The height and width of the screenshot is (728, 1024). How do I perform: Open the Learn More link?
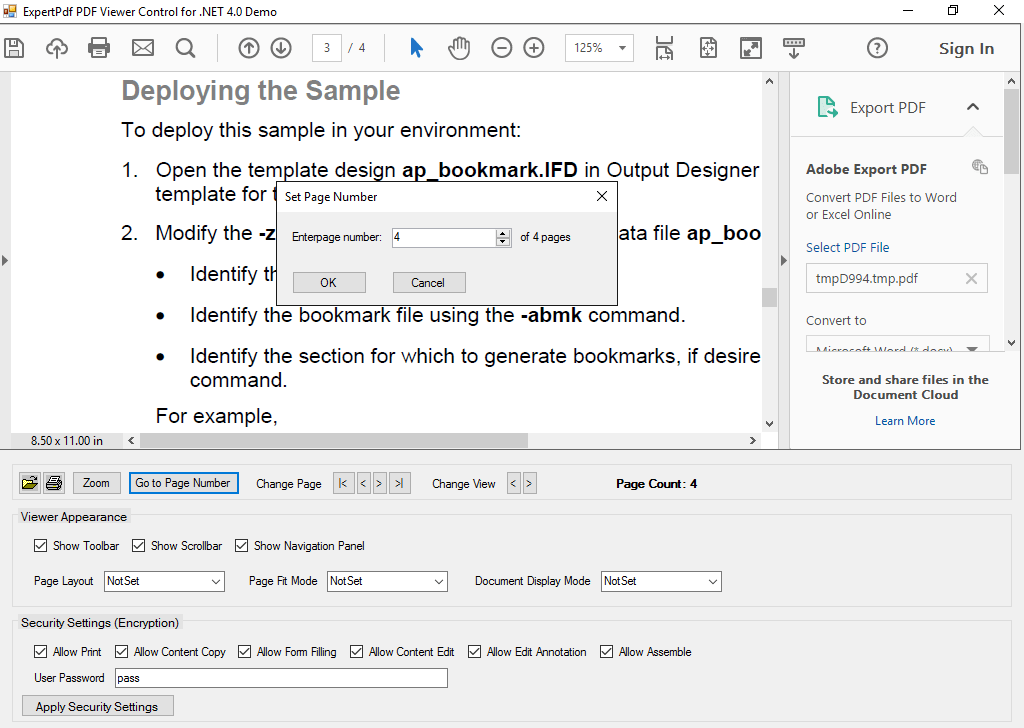tap(904, 420)
